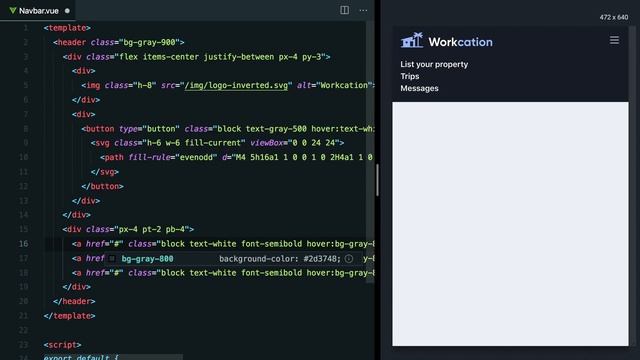Split the editor with the split icon

click(344, 10)
